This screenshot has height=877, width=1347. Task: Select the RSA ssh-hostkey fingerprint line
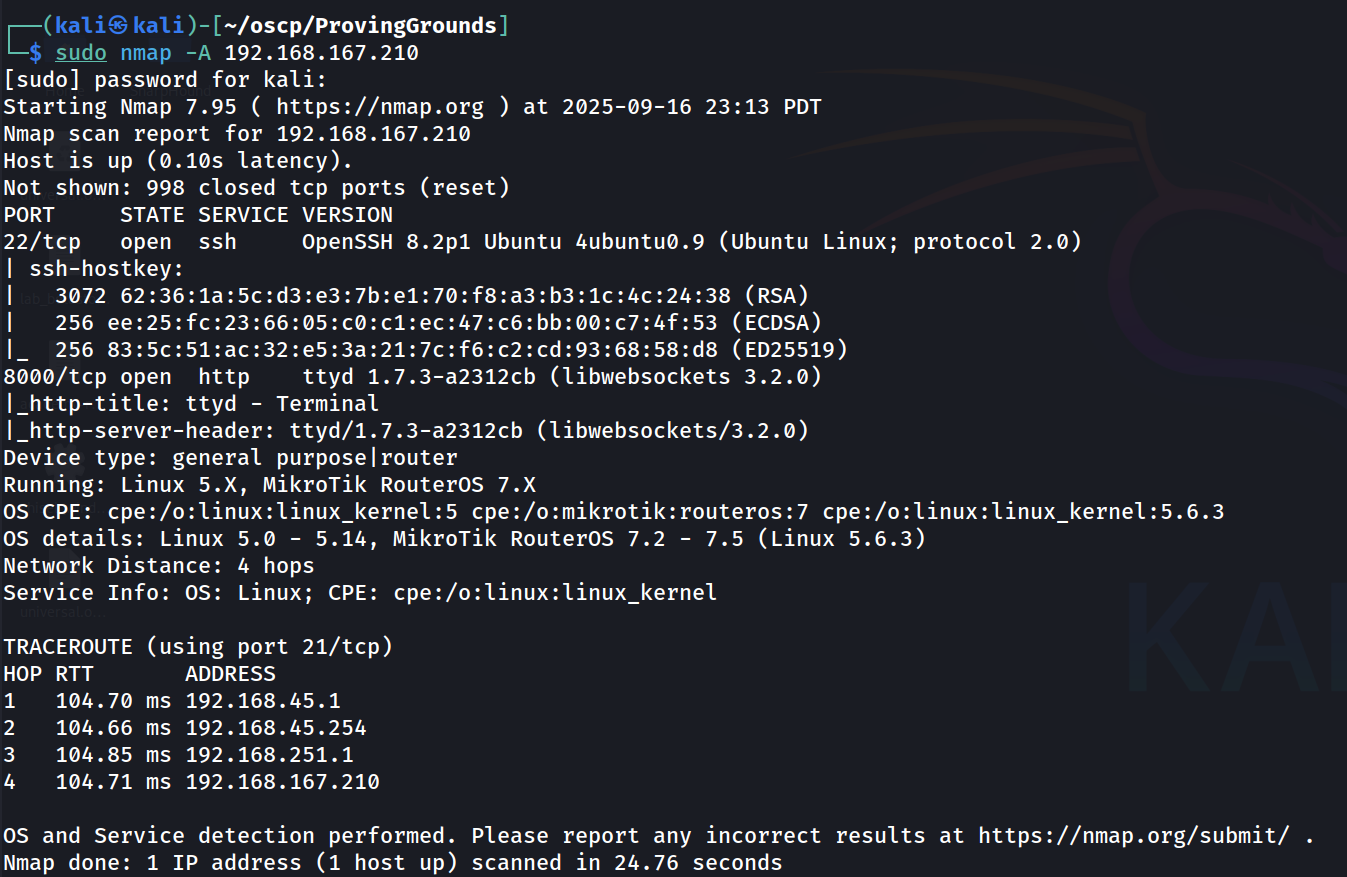432,296
